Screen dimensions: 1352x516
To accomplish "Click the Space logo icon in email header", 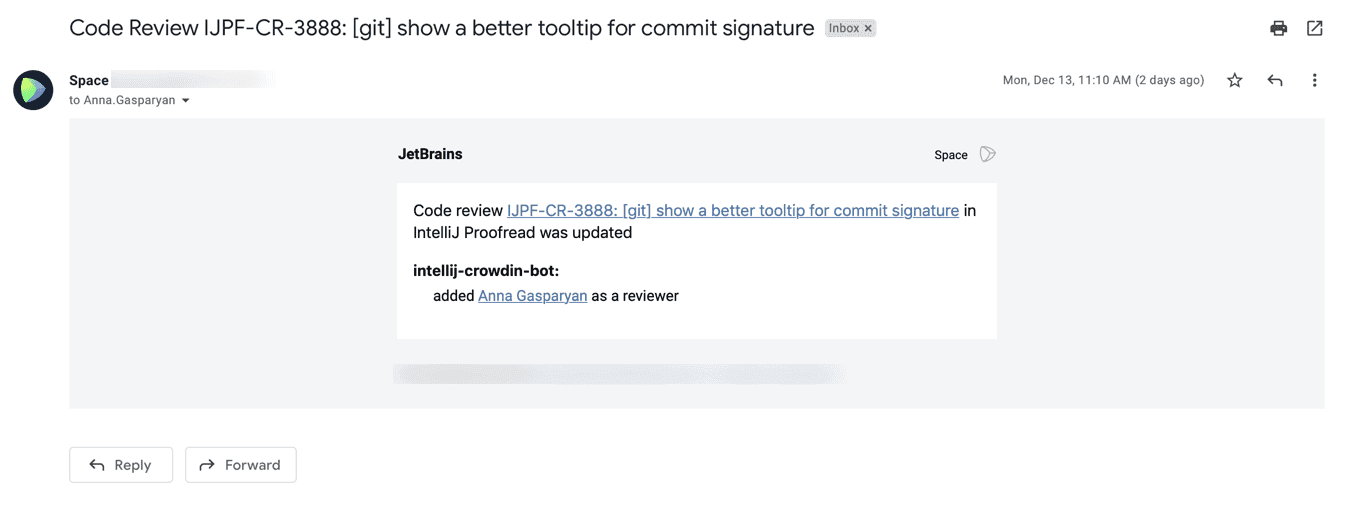I will click(987, 154).
